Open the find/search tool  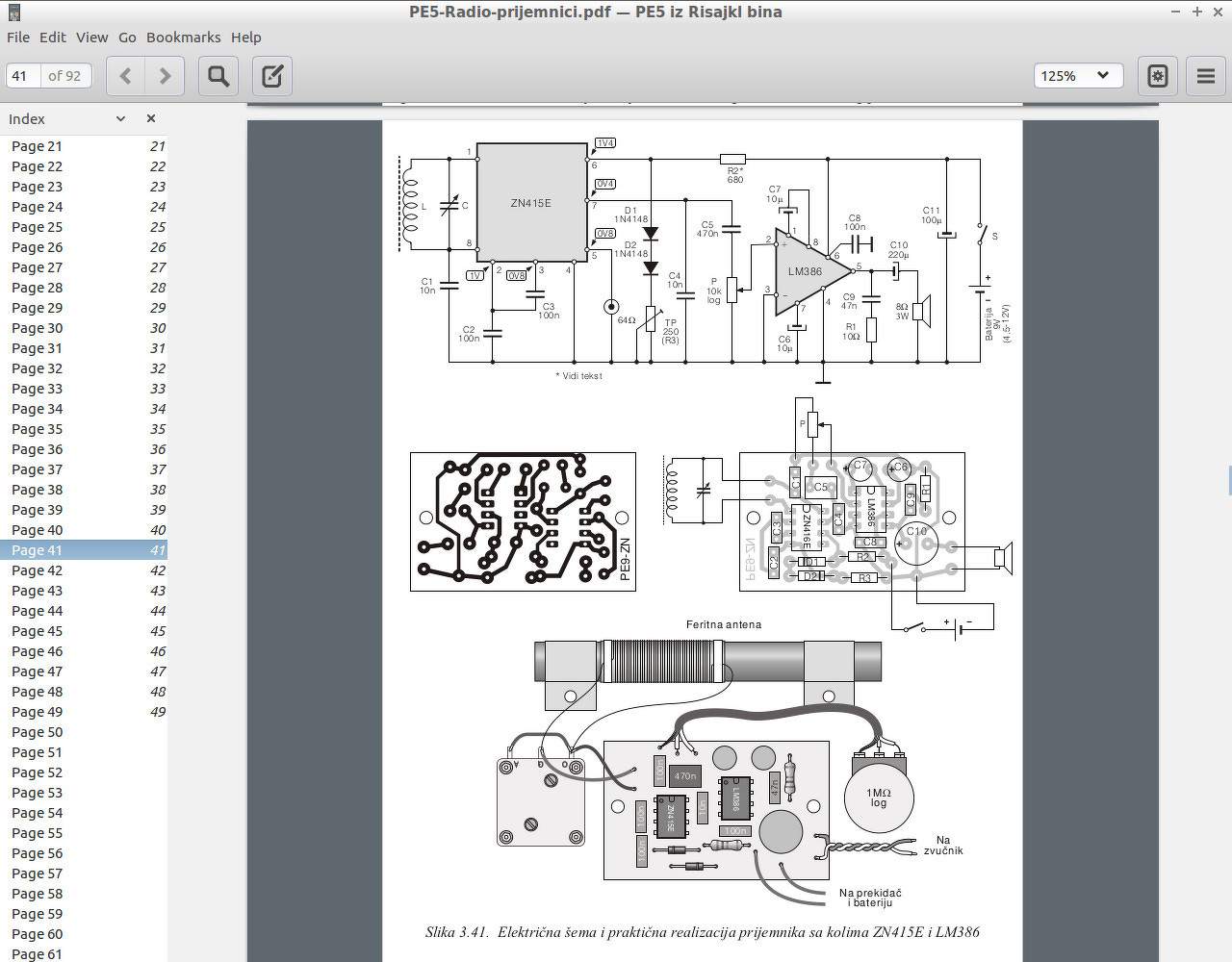coord(218,76)
